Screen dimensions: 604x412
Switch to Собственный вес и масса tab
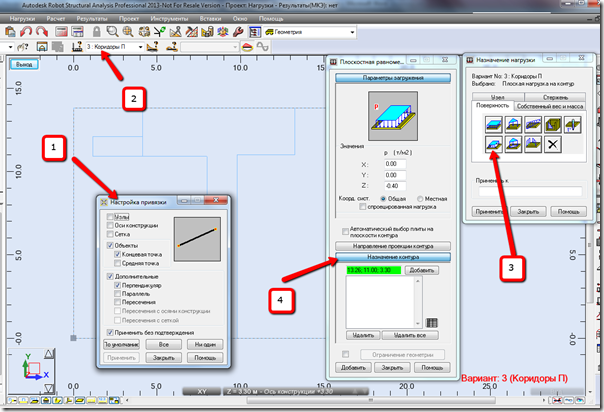coord(550,106)
